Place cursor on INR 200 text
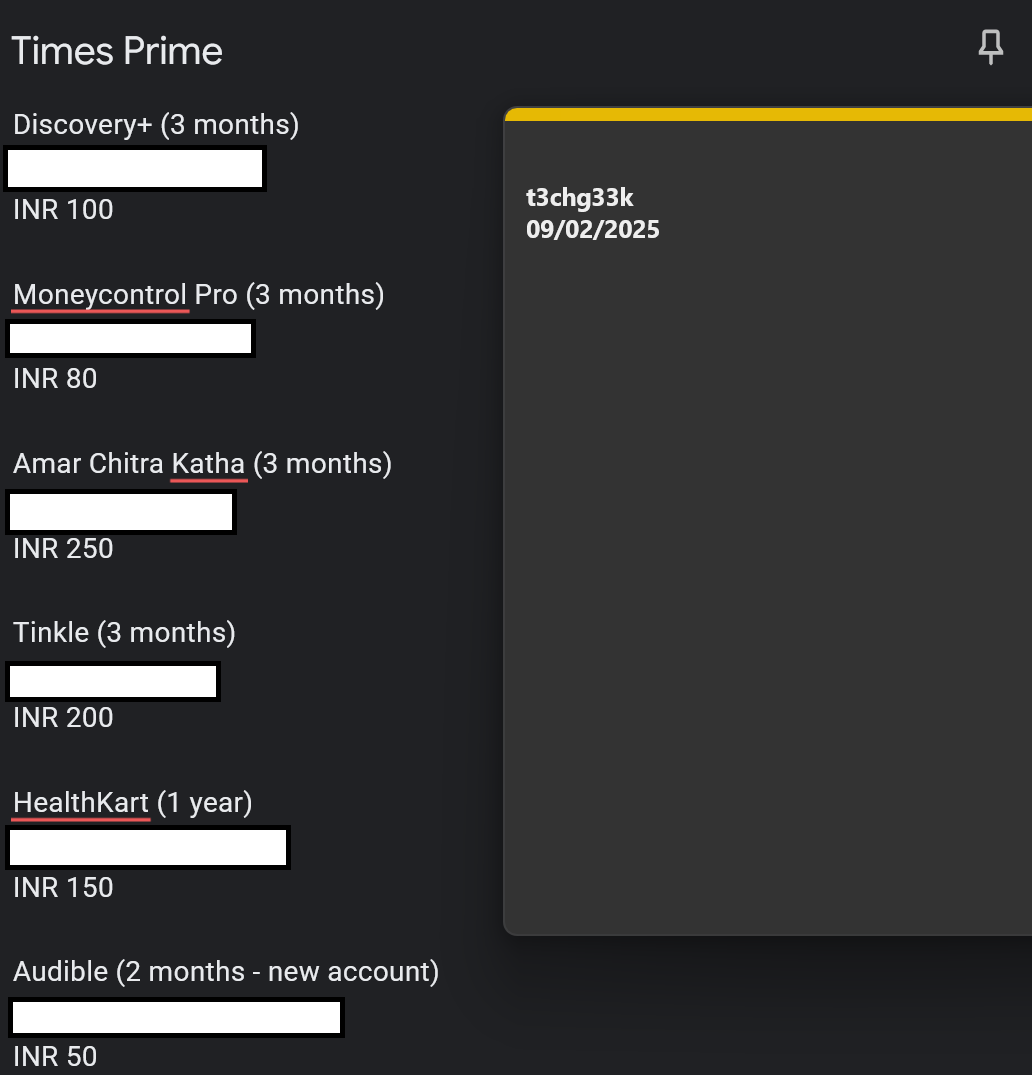Screen dimensions: 1032x1075 pos(63,718)
